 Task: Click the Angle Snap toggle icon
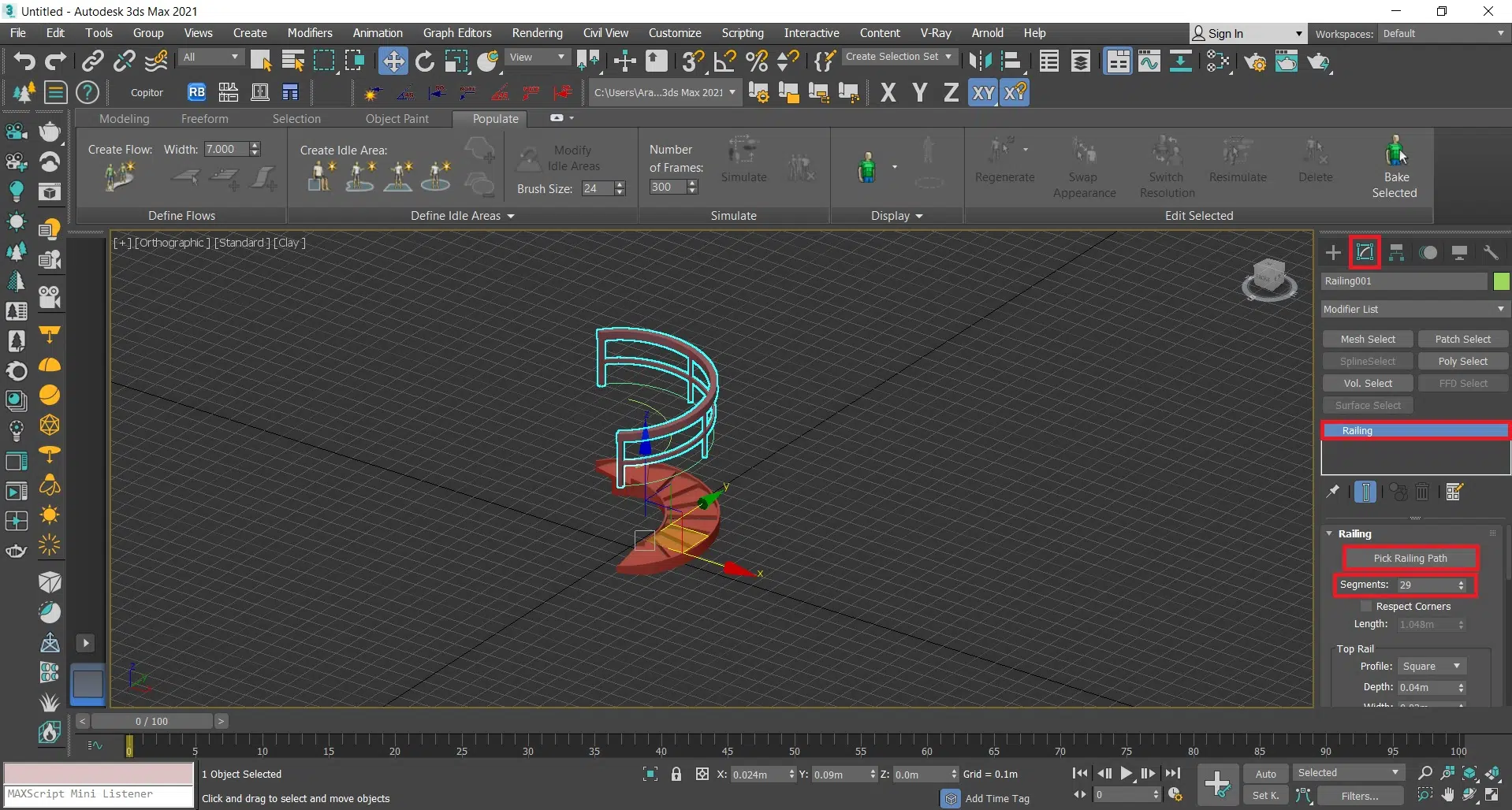(724, 61)
